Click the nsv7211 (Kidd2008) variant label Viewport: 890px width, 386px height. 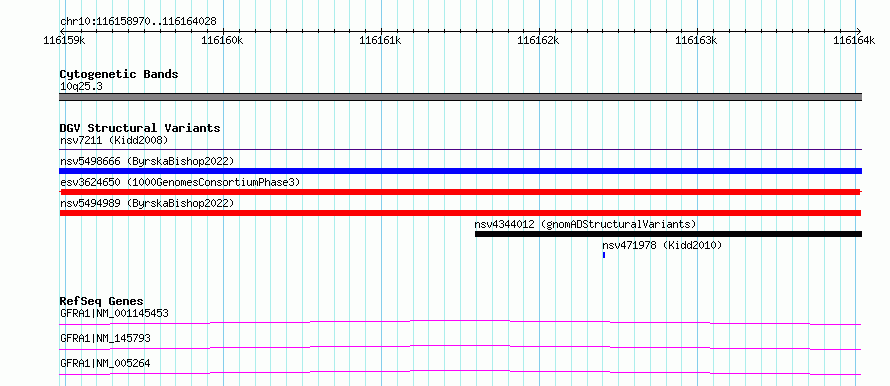pyautogui.click(x=114, y=140)
